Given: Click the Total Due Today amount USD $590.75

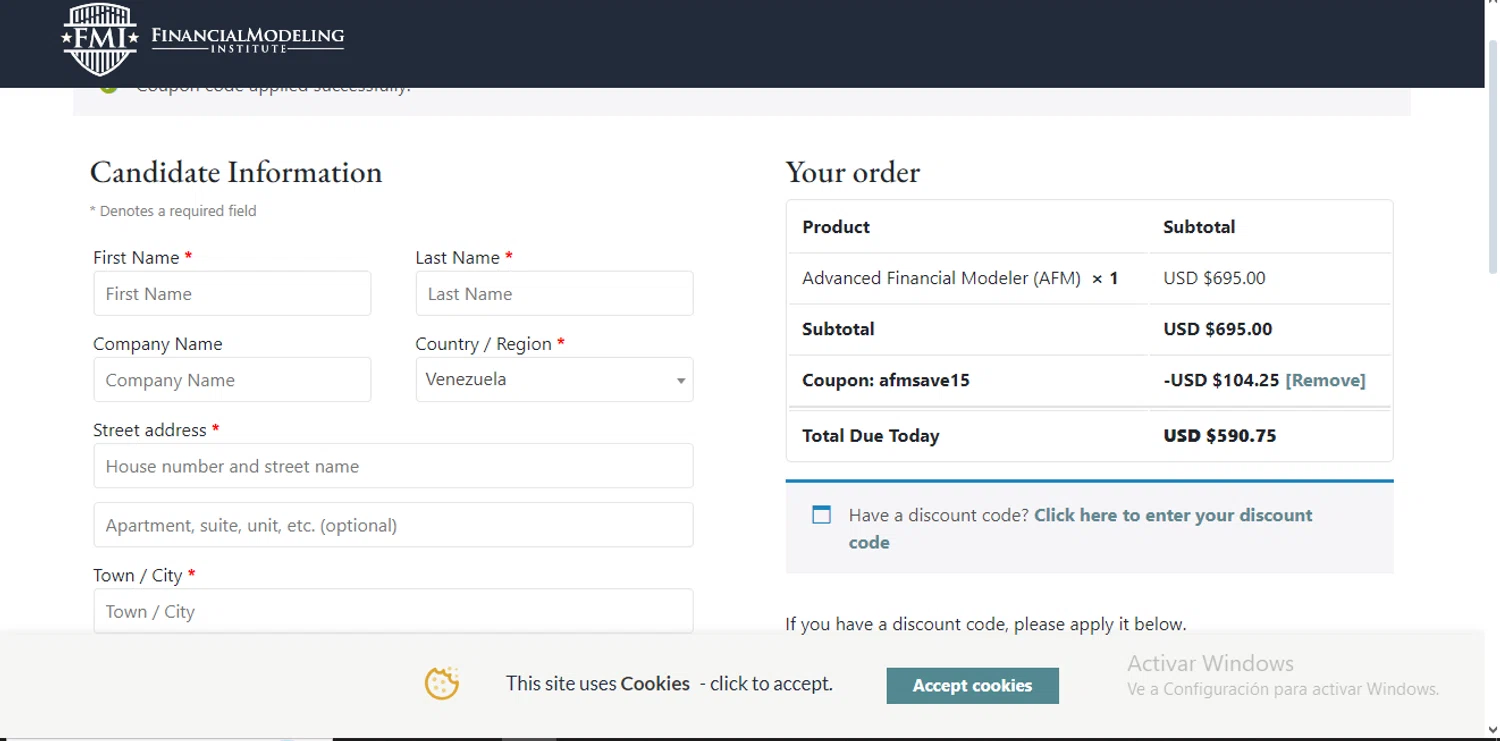Looking at the screenshot, I should [1219, 436].
